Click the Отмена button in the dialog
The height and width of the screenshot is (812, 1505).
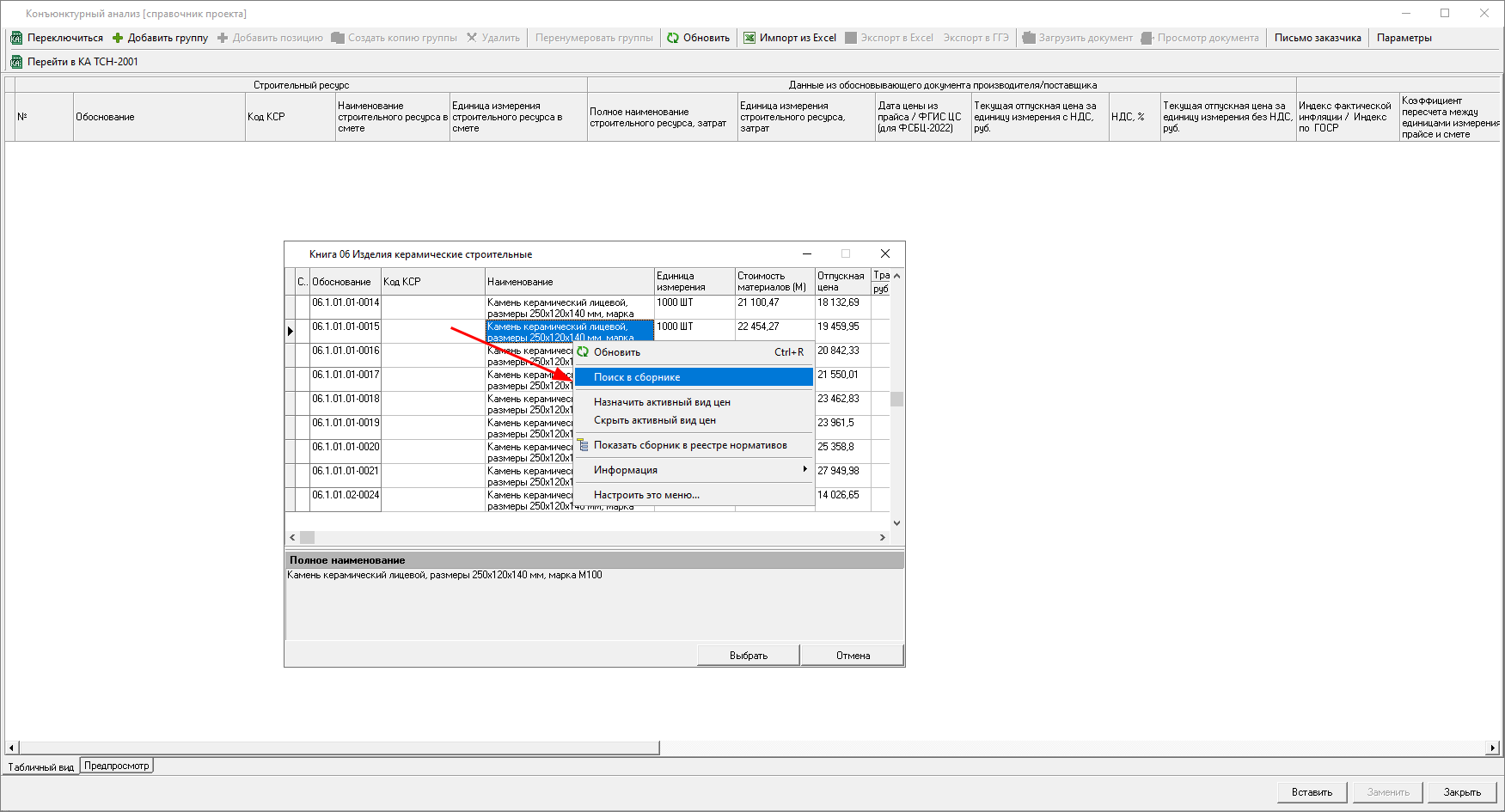point(853,656)
